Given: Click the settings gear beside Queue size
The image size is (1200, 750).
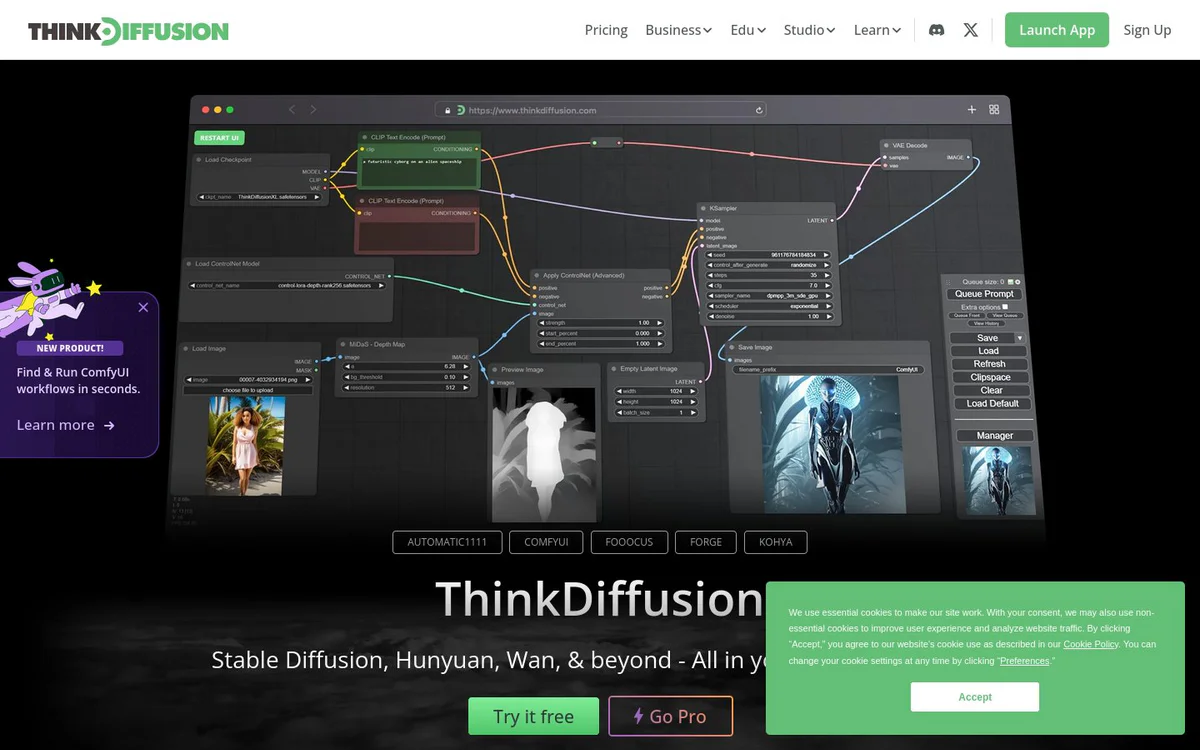Looking at the screenshot, I should click(x=1018, y=282).
